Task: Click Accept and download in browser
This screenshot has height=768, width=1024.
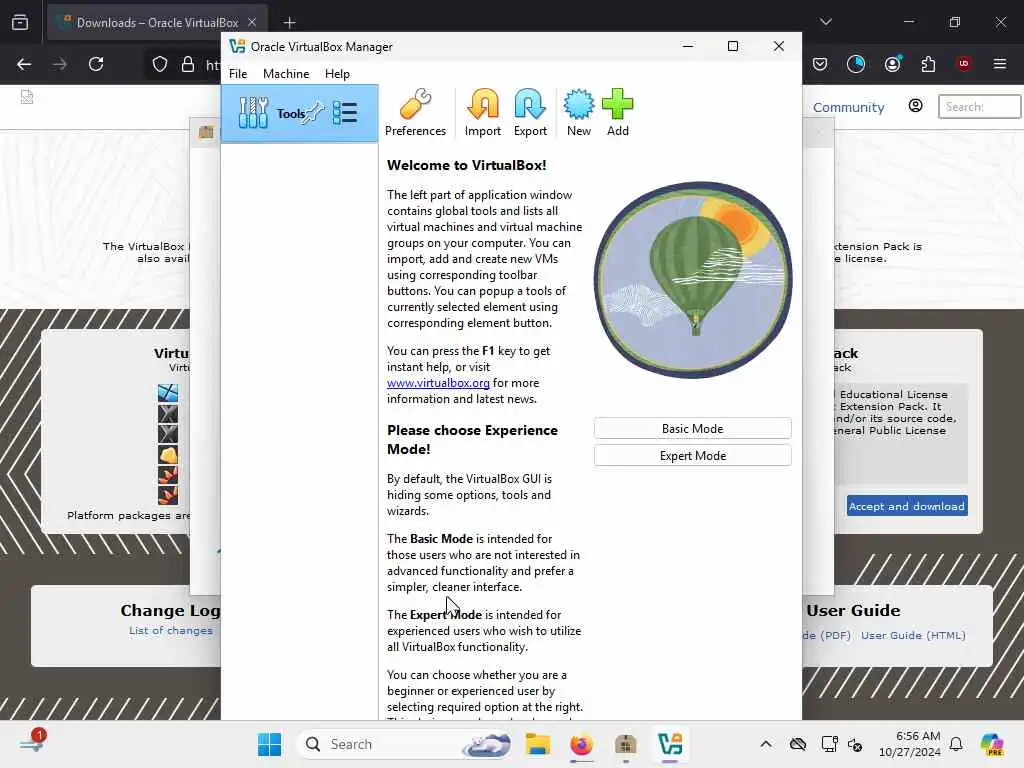Action: 906,506
